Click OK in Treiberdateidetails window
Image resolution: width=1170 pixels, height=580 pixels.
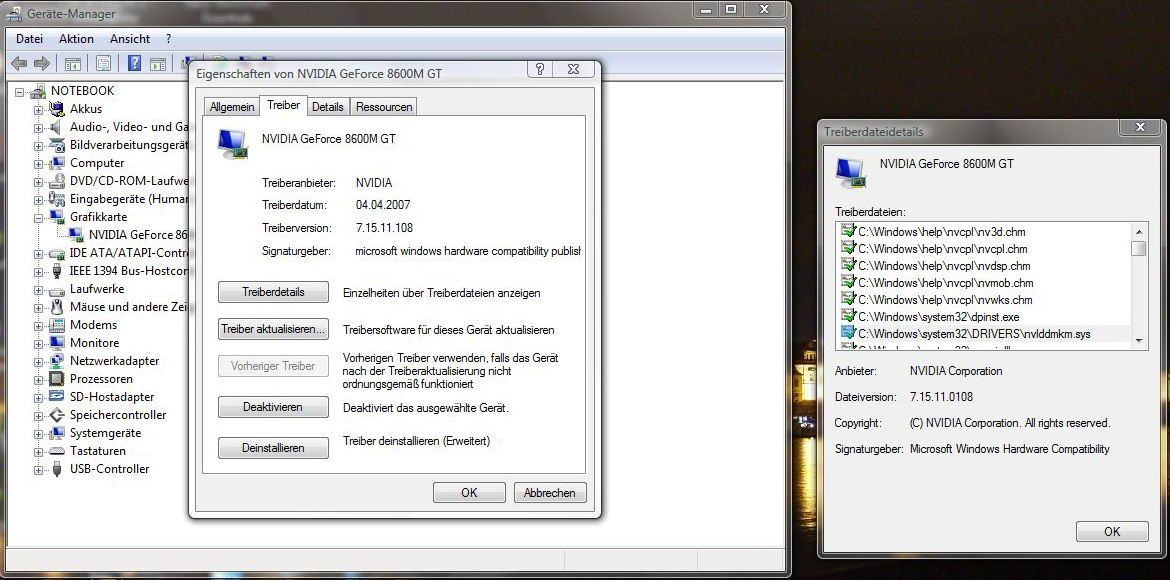tap(1112, 531)
